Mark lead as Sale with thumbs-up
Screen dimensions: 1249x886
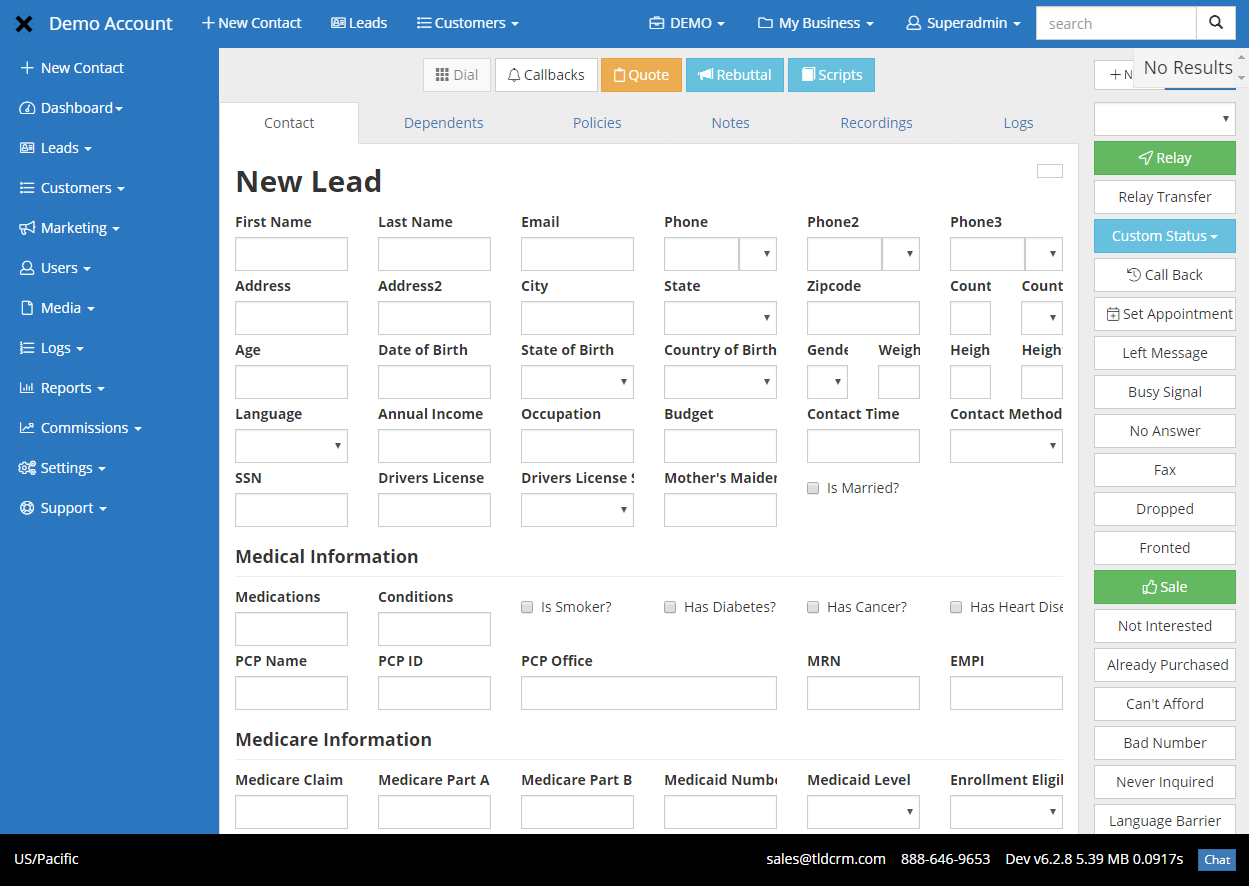tap(1164, 587)
